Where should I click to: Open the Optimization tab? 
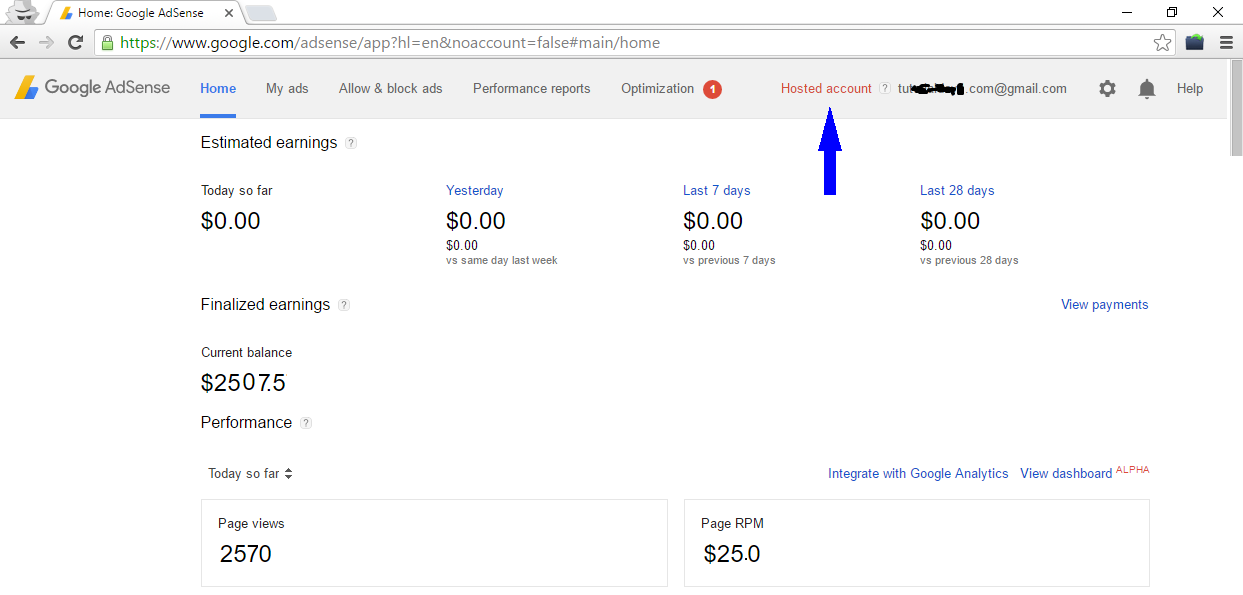point(657,89)
